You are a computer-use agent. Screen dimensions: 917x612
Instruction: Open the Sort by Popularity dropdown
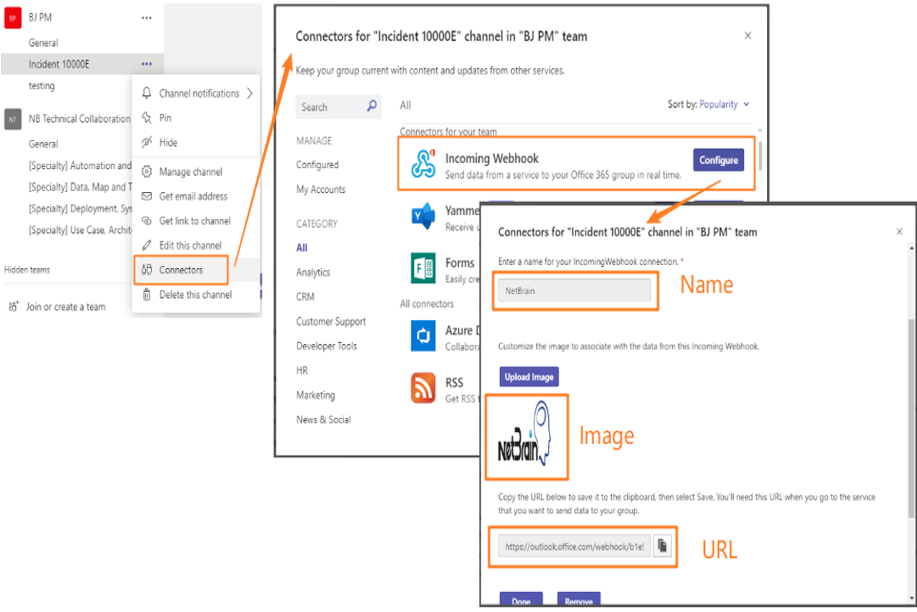(x=724, y=105)
